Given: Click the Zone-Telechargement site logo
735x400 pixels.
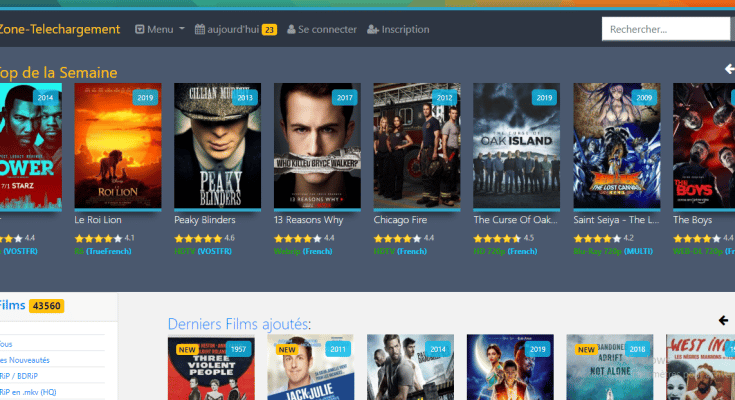Looking at the screenshot, I should (x=60, y=29).
